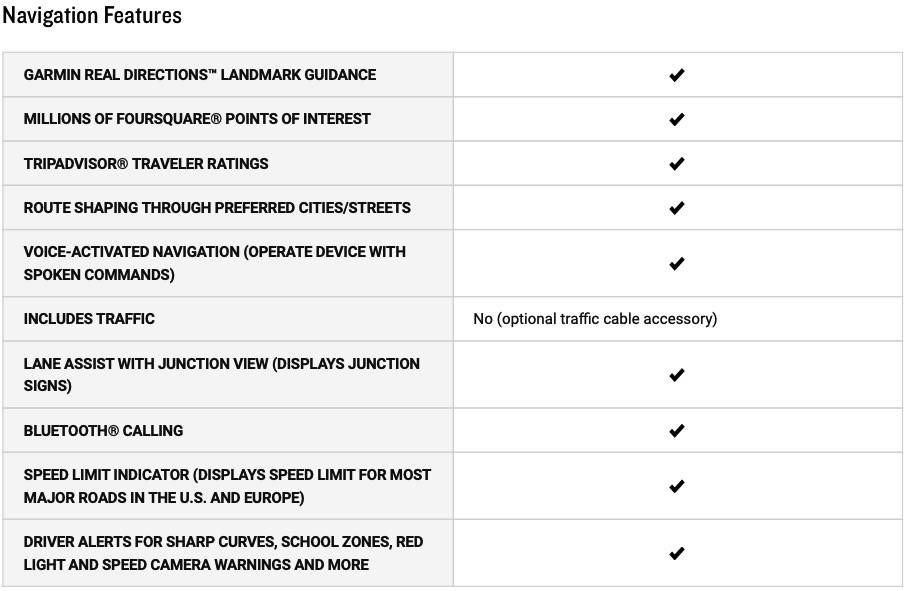
Task: Click the checkmark for Garmin Real Directions
Action: pyautogui.click(x=677, y=75)
